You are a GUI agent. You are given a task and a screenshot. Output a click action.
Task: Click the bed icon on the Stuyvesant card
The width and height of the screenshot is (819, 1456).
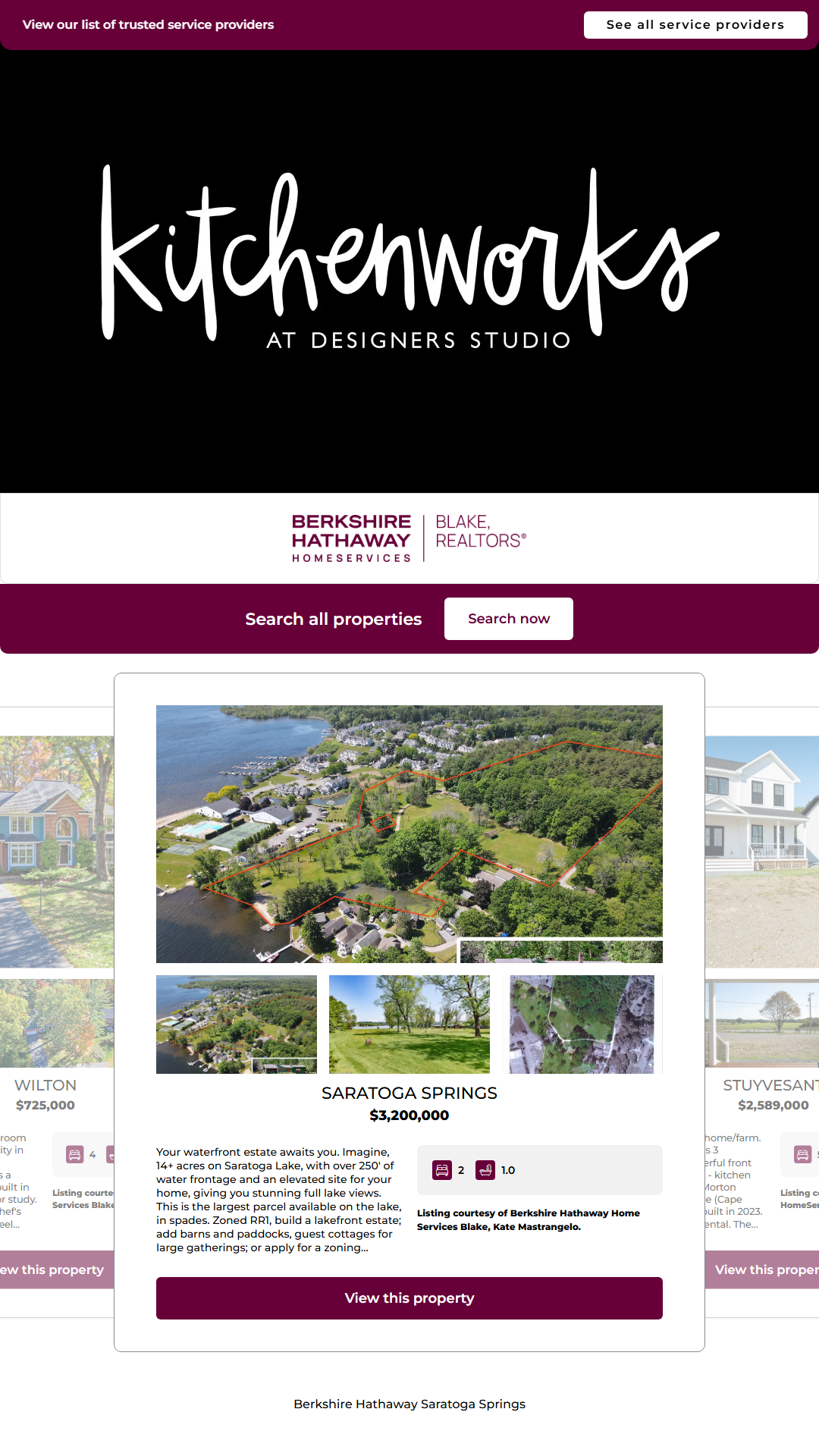coord(802,1155)
